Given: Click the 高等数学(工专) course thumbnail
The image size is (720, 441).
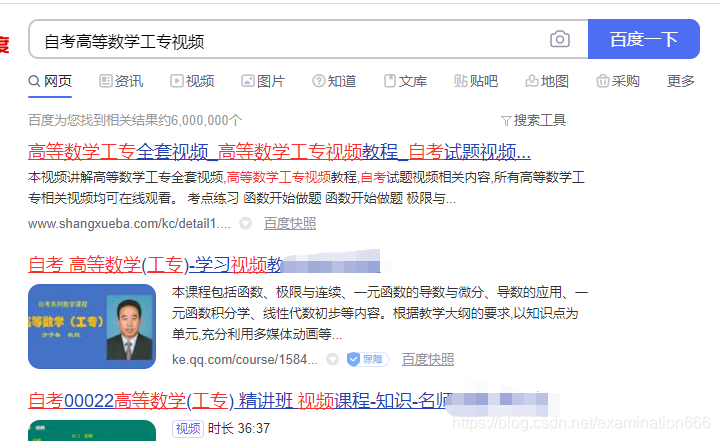Looking at the screenshot, I should (x=92, y=326).
